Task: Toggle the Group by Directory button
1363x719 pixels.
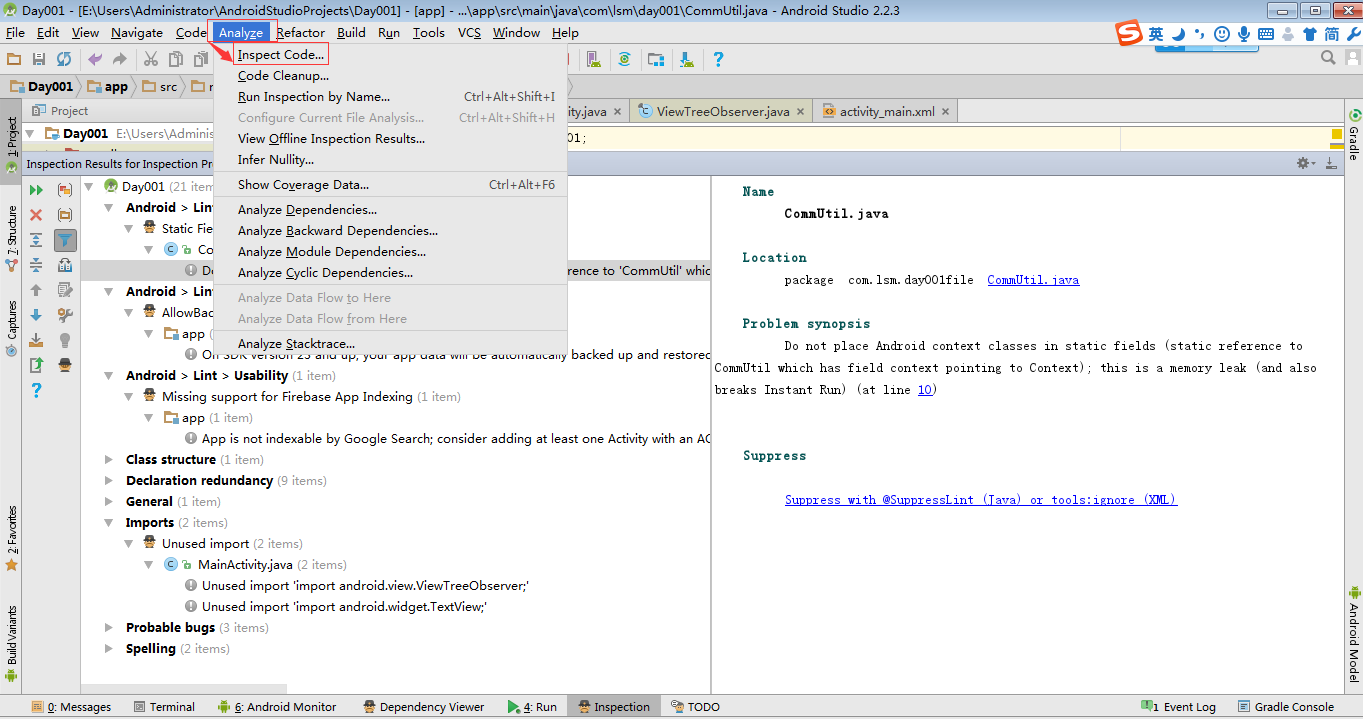Action: (65, 215)
